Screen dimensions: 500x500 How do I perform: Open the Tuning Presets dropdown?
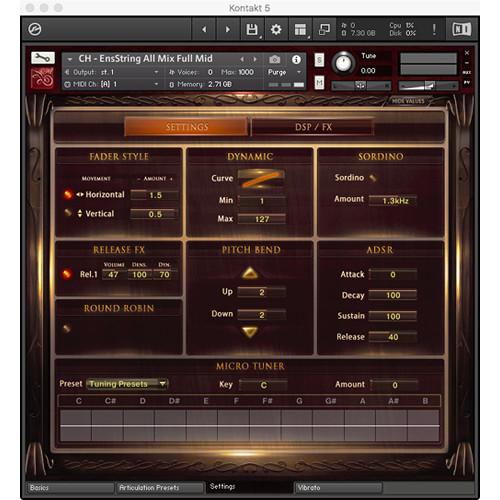point(127,384)
